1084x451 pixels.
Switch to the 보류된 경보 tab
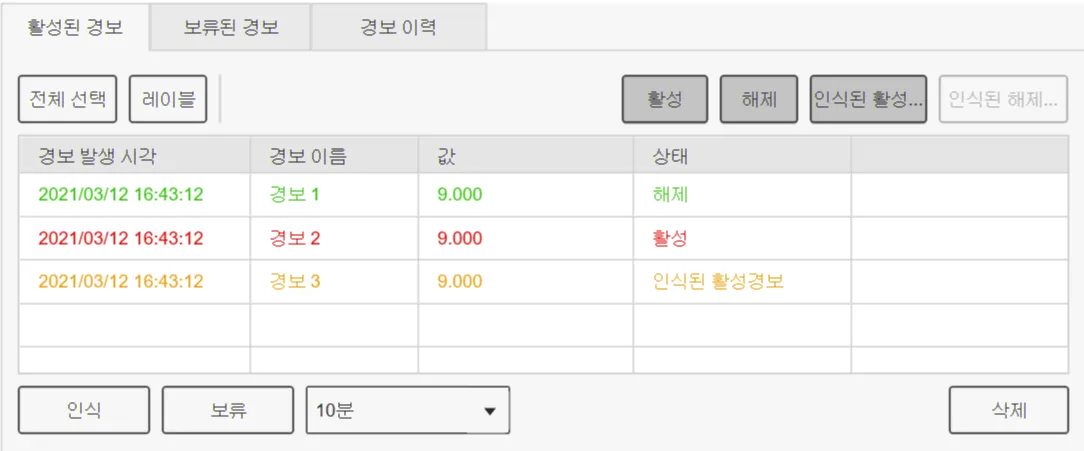coord(231,27)
